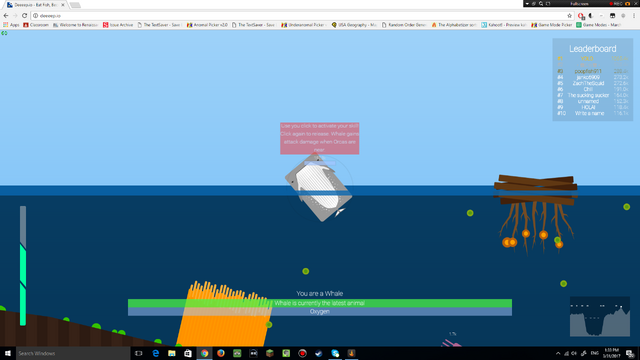Select the Deeeep.io browser tab
Image resolution: width=640 pixels, height=360 pixels.
coord(35,5)
